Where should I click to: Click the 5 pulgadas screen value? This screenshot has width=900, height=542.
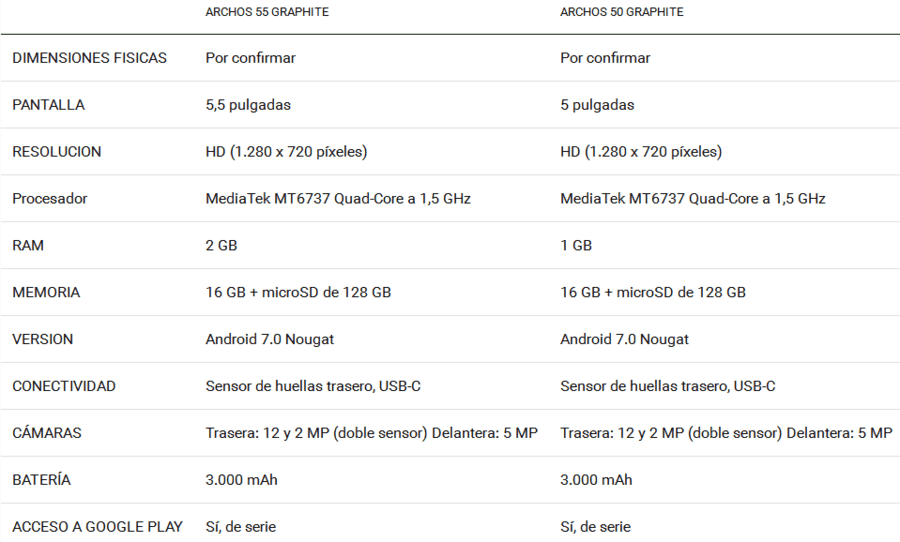597,105
